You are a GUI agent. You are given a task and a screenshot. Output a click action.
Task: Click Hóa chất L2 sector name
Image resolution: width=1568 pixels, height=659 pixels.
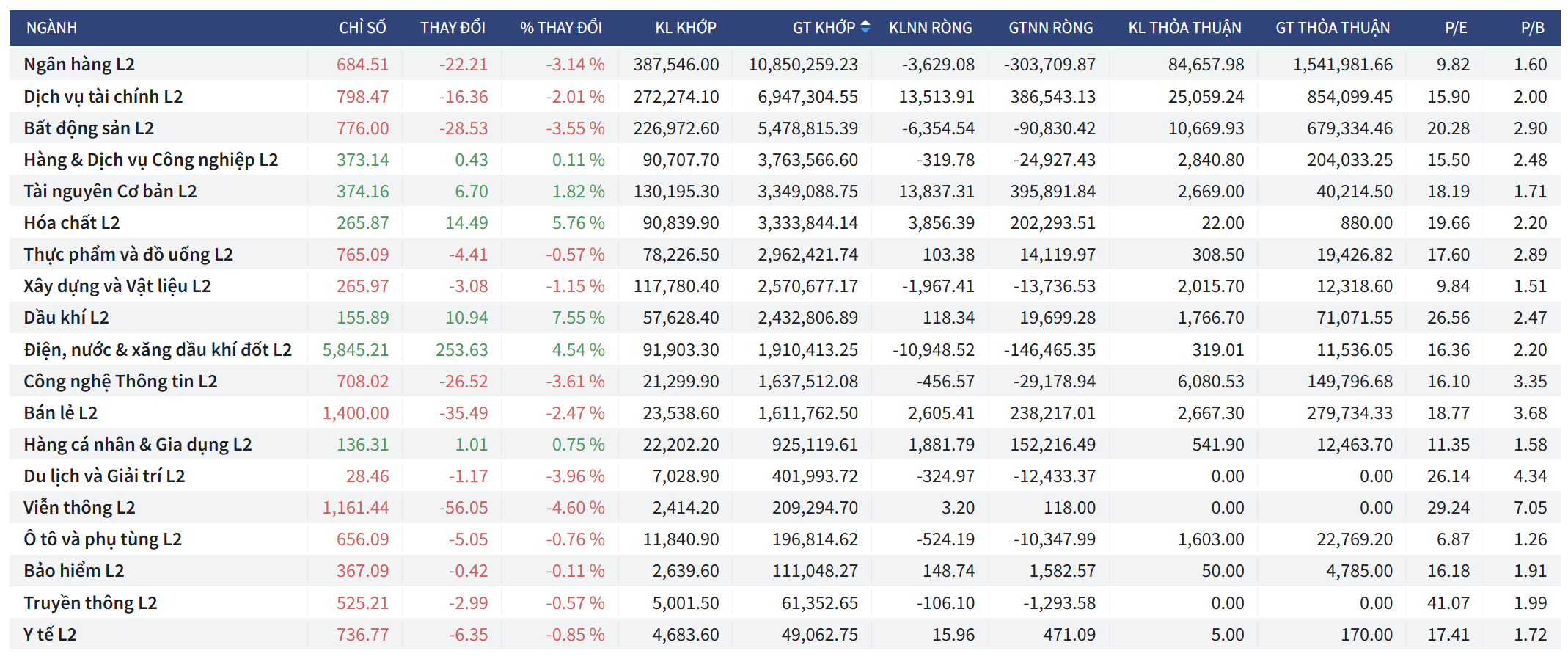coord(72,223)
